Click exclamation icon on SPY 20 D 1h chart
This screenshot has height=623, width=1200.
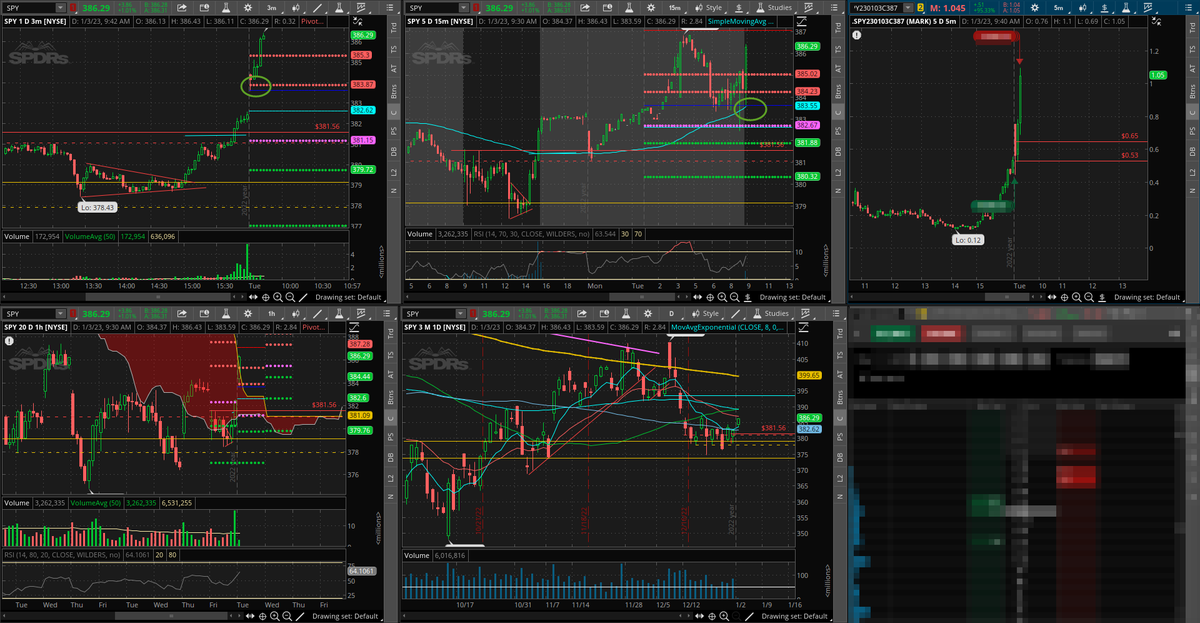(9, 340)
